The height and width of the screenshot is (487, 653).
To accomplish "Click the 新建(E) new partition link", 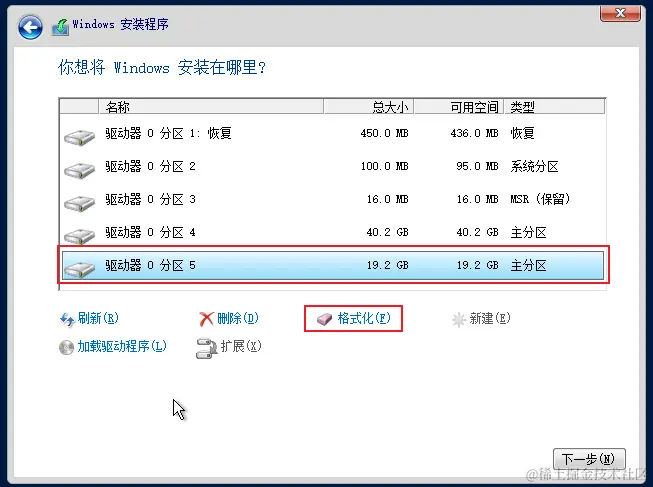I will click(x=490, y=319).
